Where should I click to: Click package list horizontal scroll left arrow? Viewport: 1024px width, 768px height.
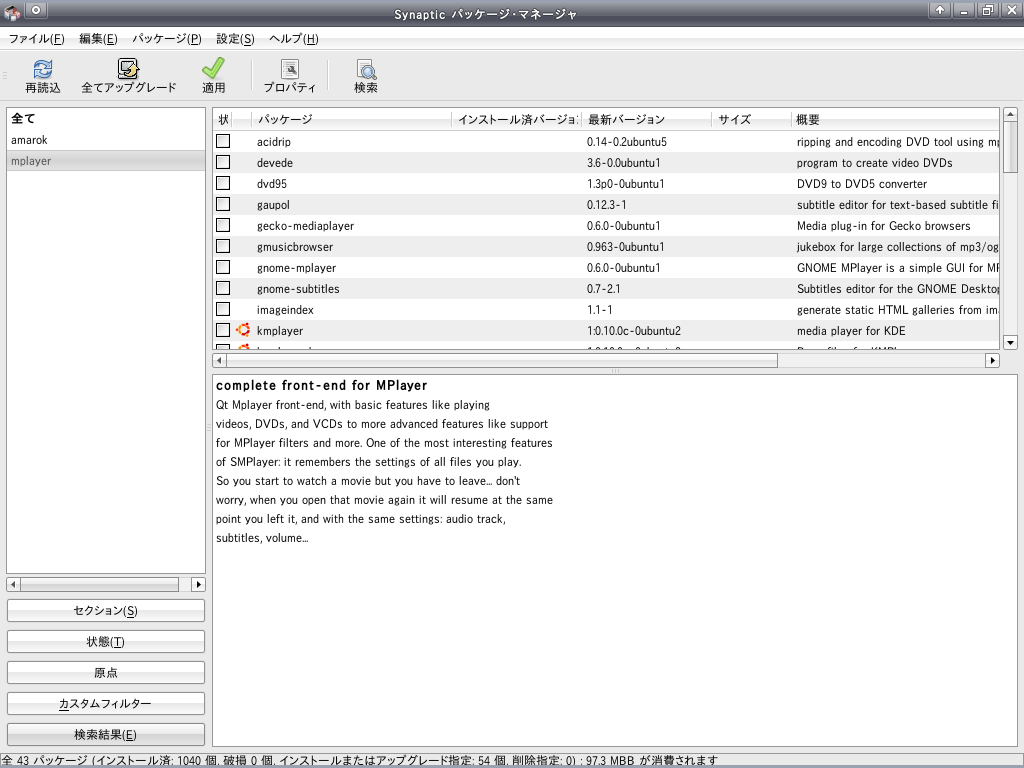pos(219,360)
